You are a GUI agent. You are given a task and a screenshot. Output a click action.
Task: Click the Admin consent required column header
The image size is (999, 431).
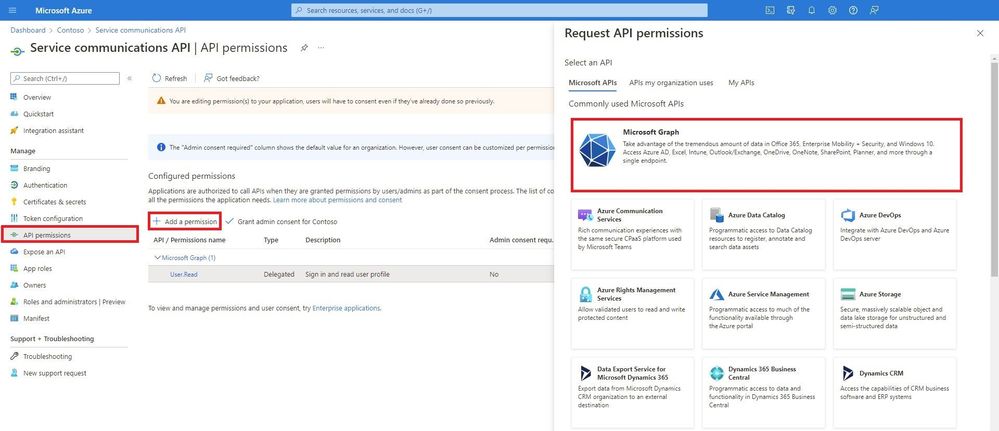(521, 240)
